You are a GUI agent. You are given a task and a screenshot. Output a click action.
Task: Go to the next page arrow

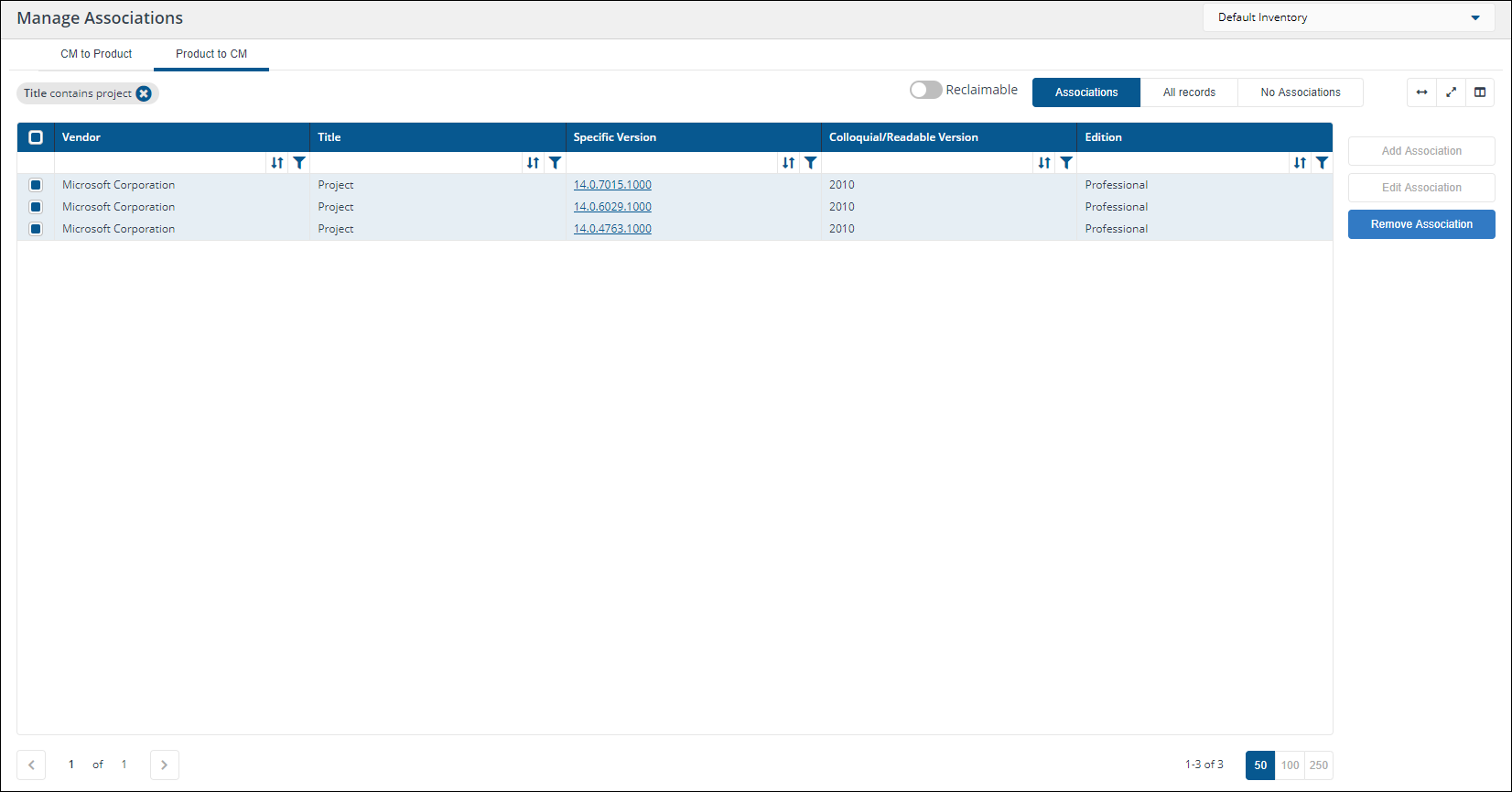coord(165,765)
